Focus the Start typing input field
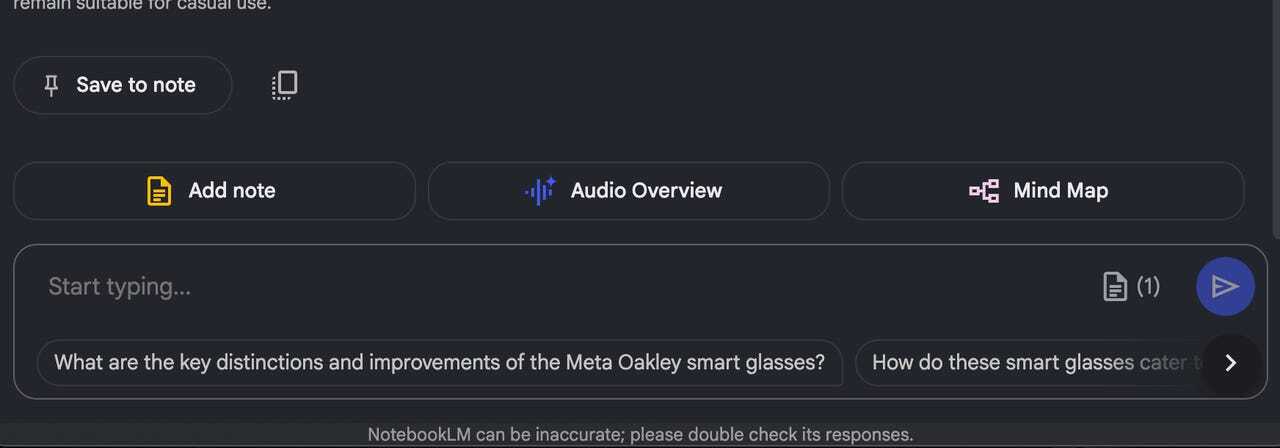This screenshot has width=1280, height=448. (500, 287)
